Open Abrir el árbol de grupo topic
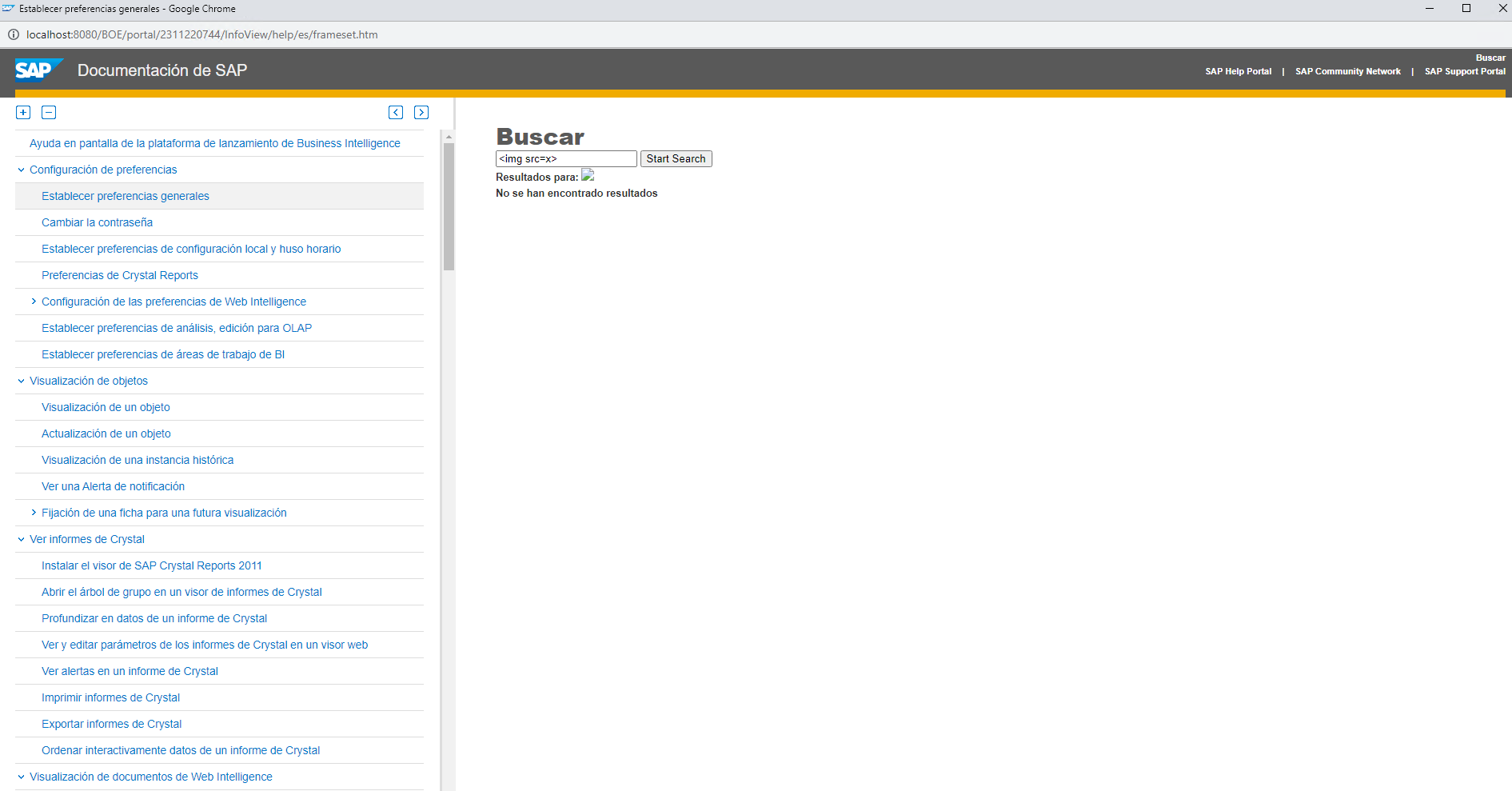Screen dimensions: 1512x791 [x=182, y=592]
